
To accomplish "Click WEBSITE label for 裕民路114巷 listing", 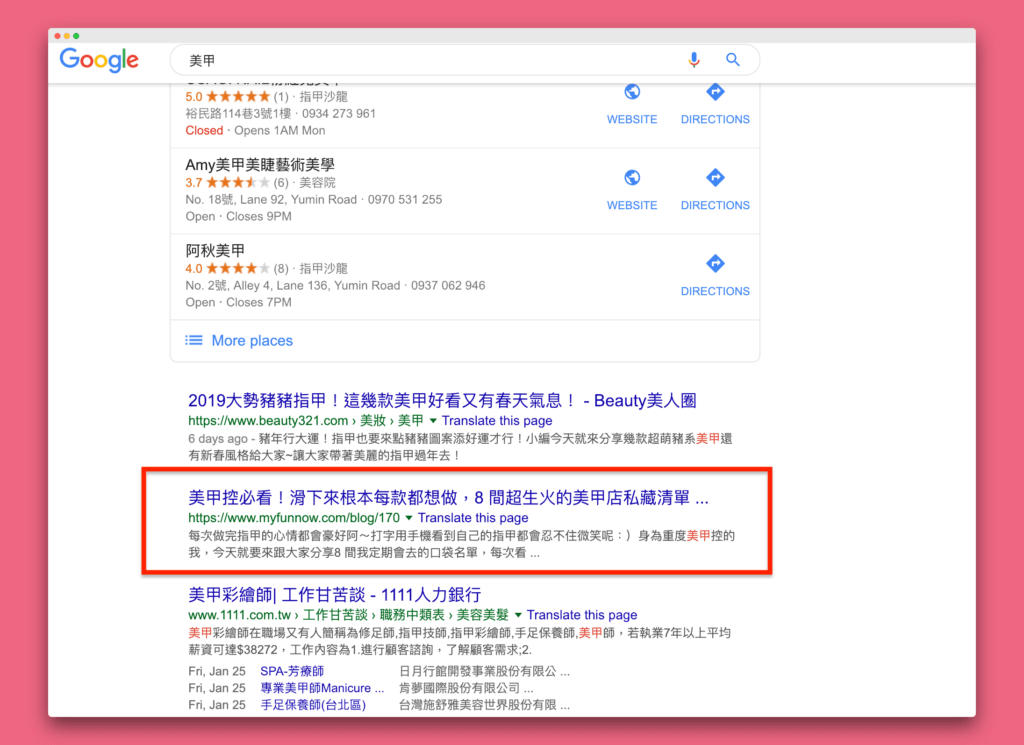I will [x=632, y=119].
